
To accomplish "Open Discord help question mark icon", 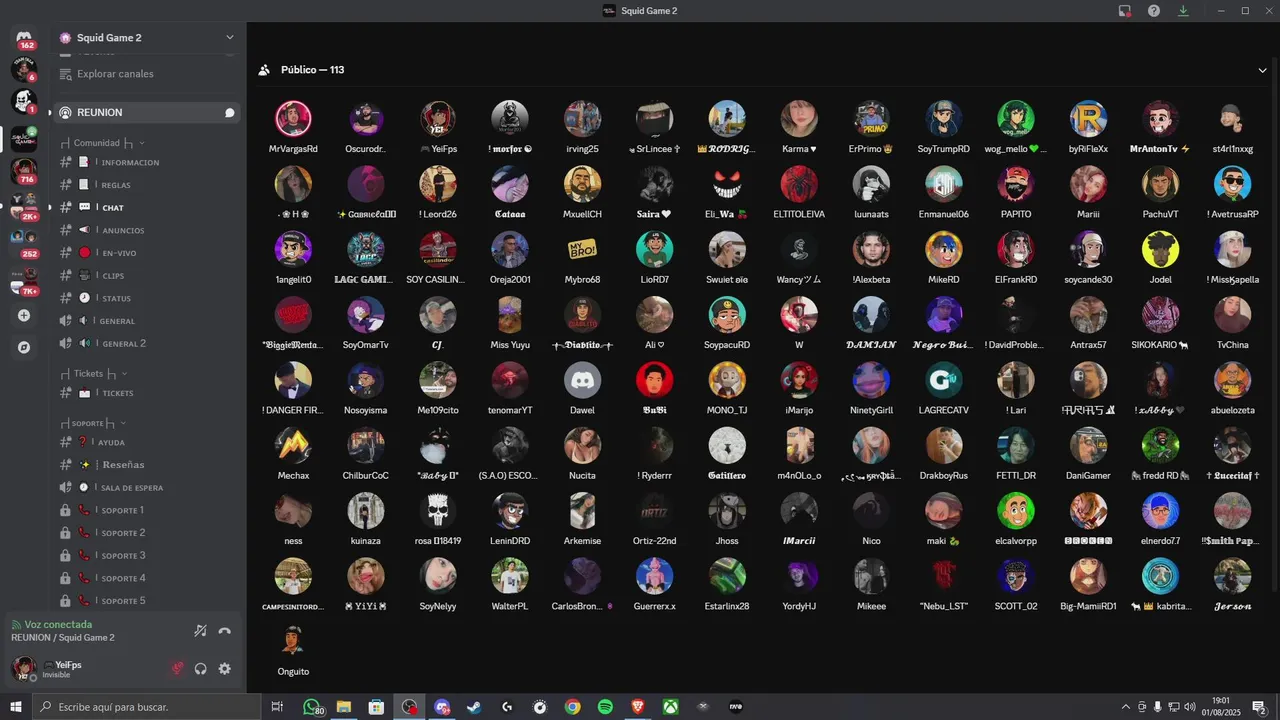I will tap(1154, 11).
